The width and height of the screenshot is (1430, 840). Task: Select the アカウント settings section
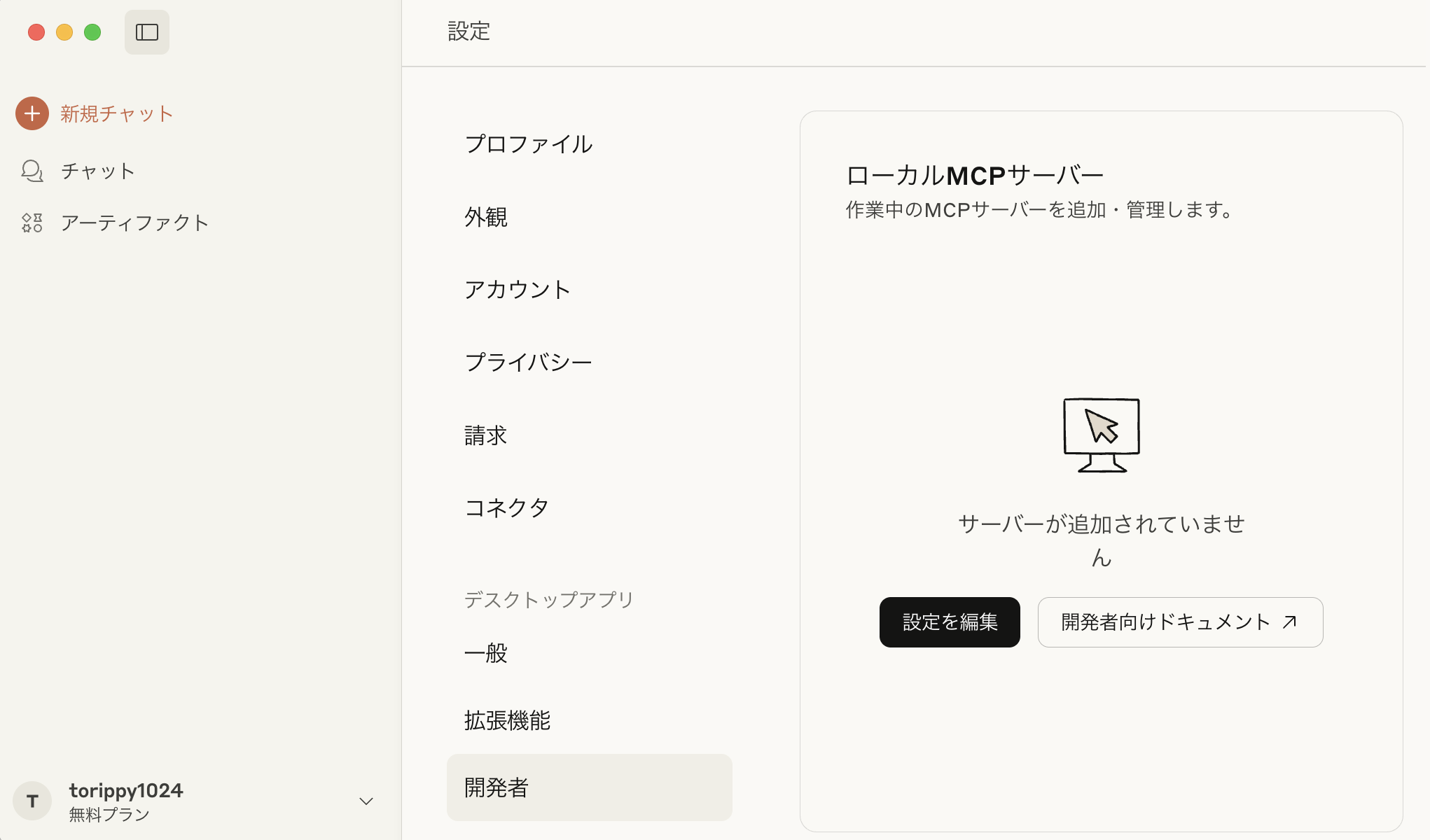pyautogui.click(x=518, y=290)
